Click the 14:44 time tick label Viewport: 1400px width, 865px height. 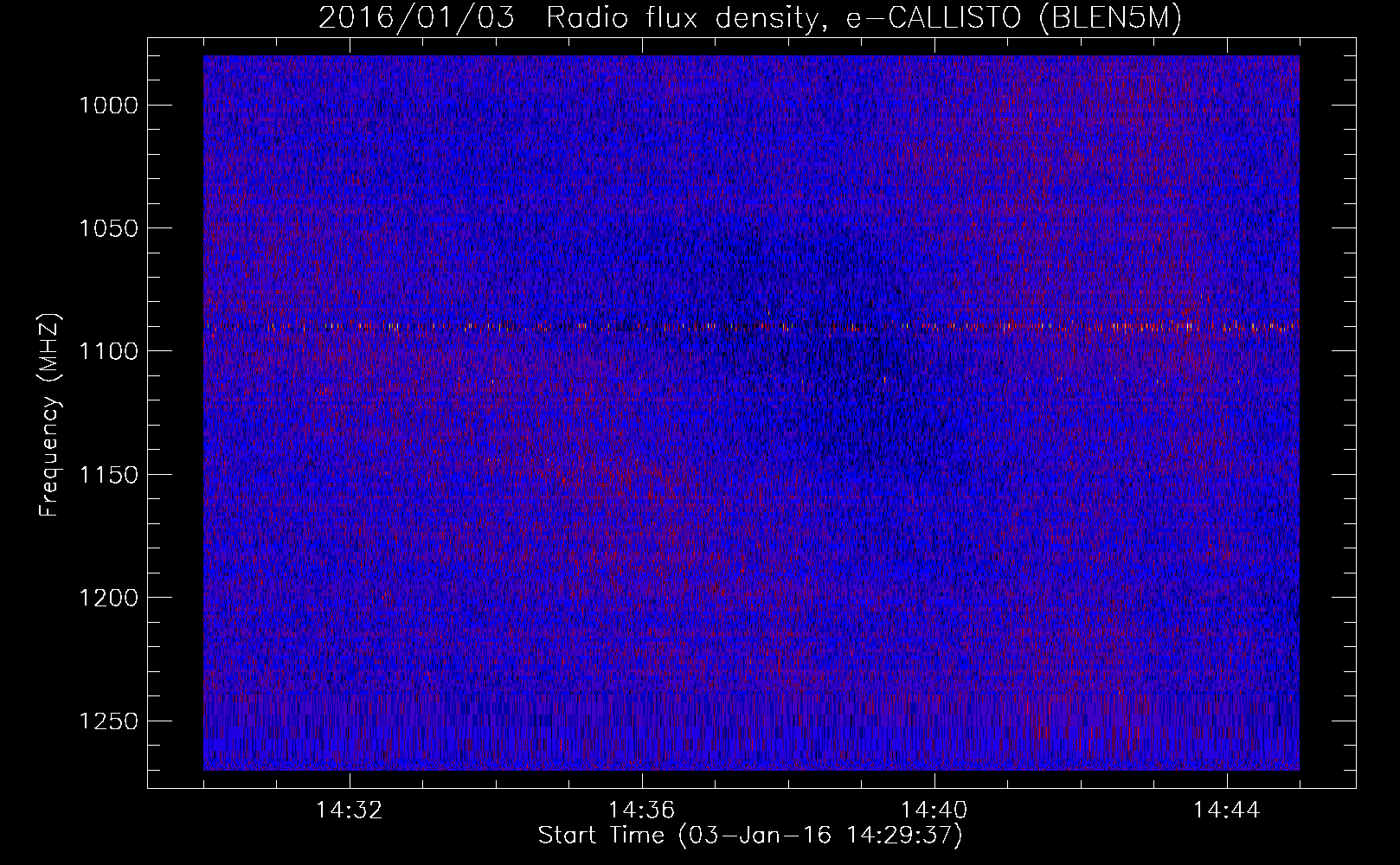click(x=1227, y=811)
